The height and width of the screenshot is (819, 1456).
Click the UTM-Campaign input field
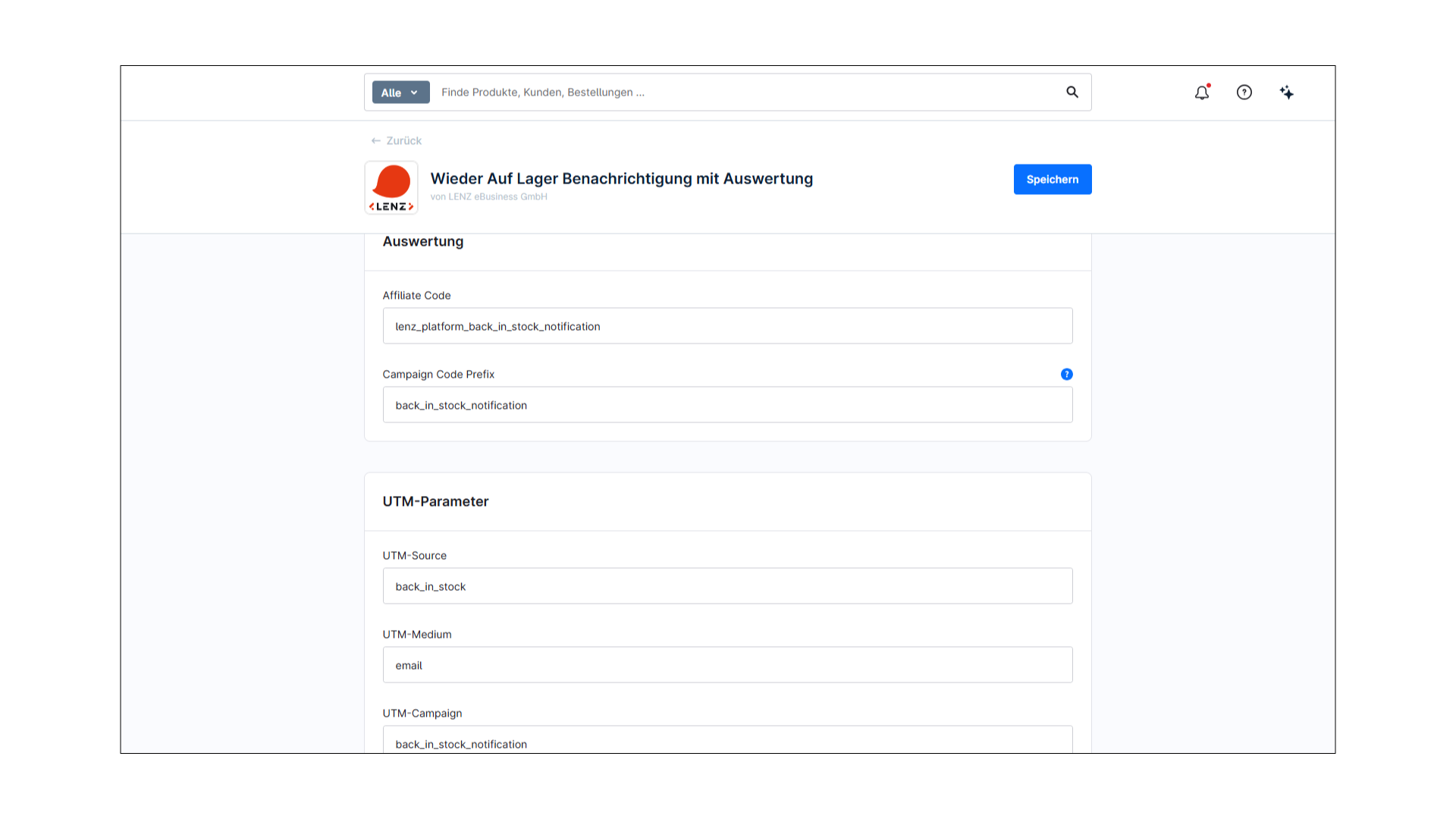click(727, 742)
